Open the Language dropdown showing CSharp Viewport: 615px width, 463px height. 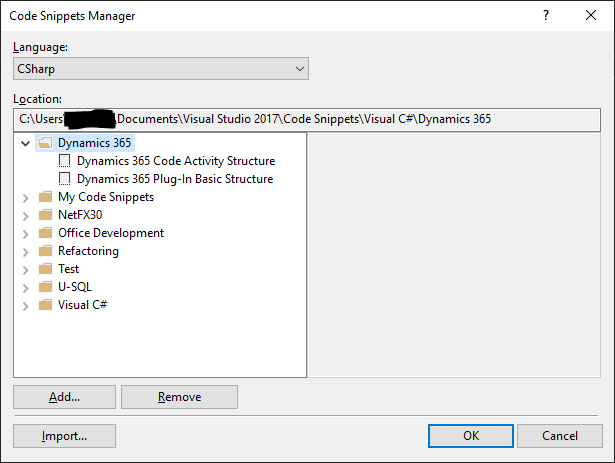pos(161,68)
